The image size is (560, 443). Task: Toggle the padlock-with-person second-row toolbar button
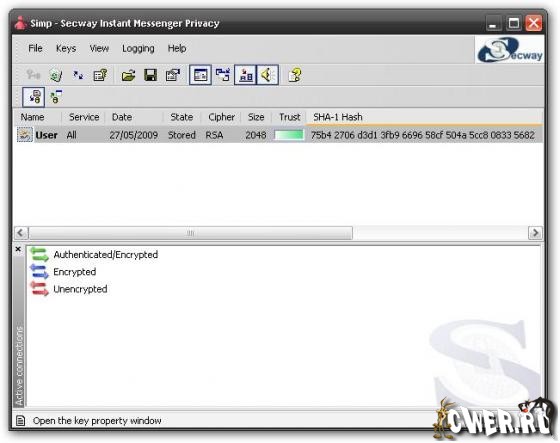(x=34, y=97)
